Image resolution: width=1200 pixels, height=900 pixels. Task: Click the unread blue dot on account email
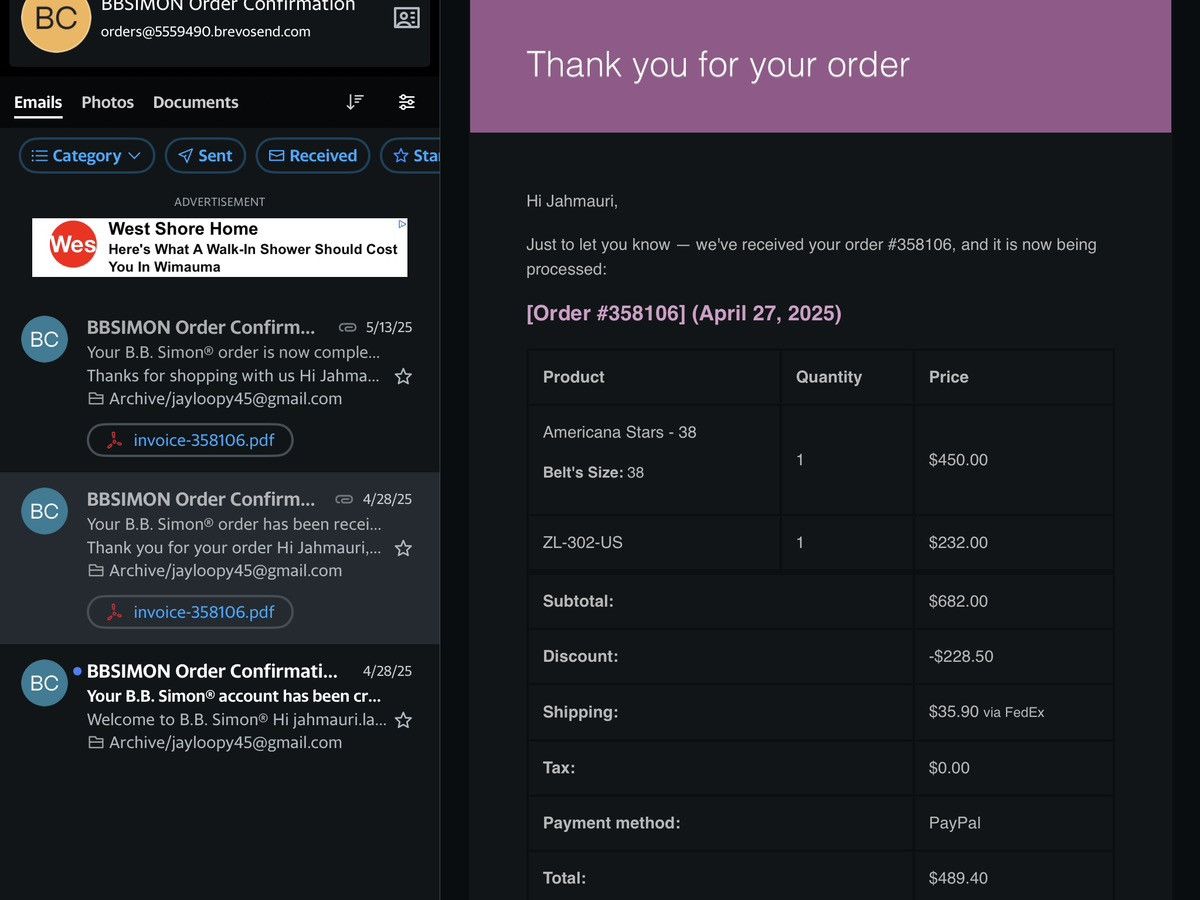point(77,671)
